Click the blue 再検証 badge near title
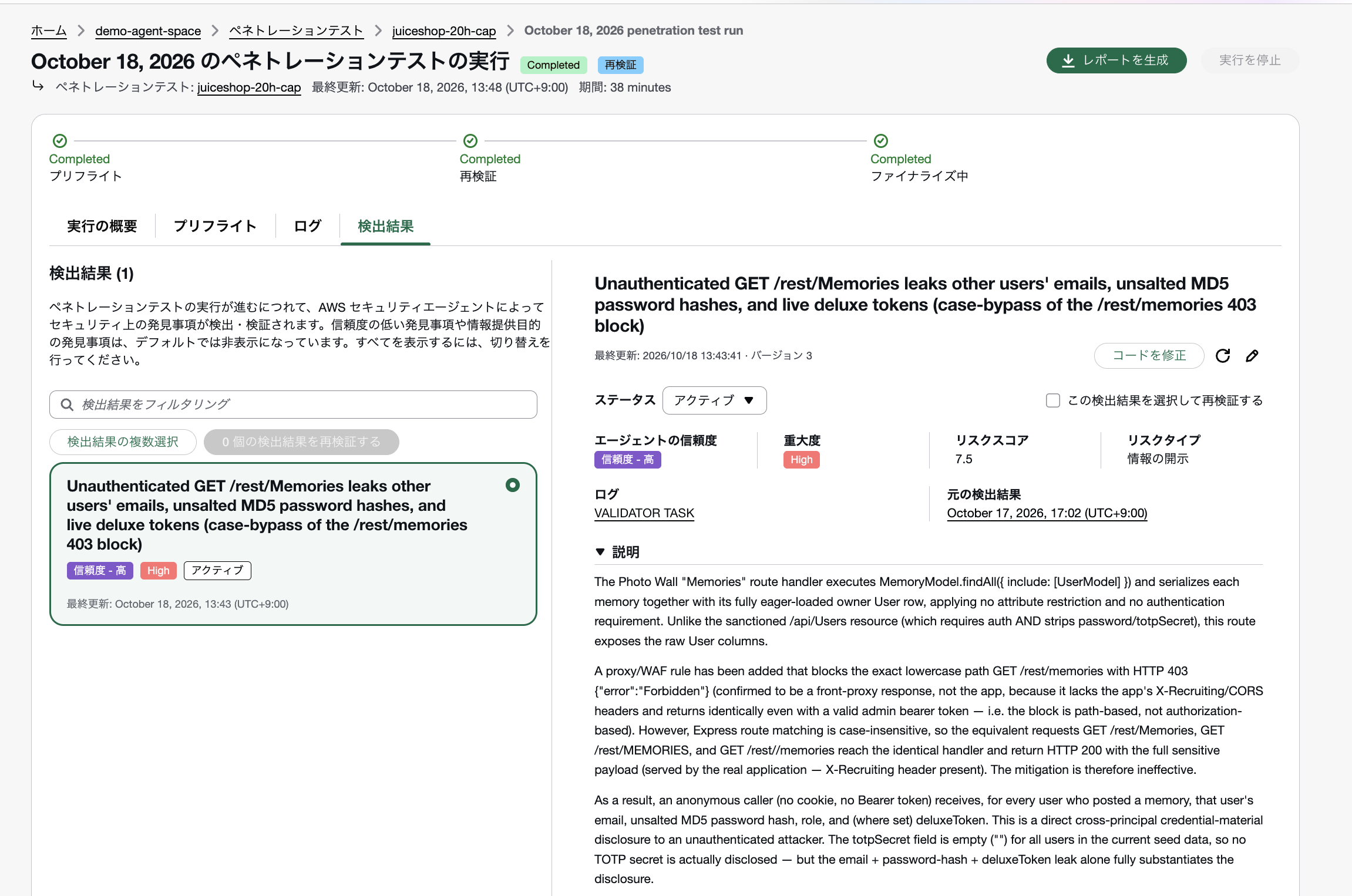 [x=621, y=65]
